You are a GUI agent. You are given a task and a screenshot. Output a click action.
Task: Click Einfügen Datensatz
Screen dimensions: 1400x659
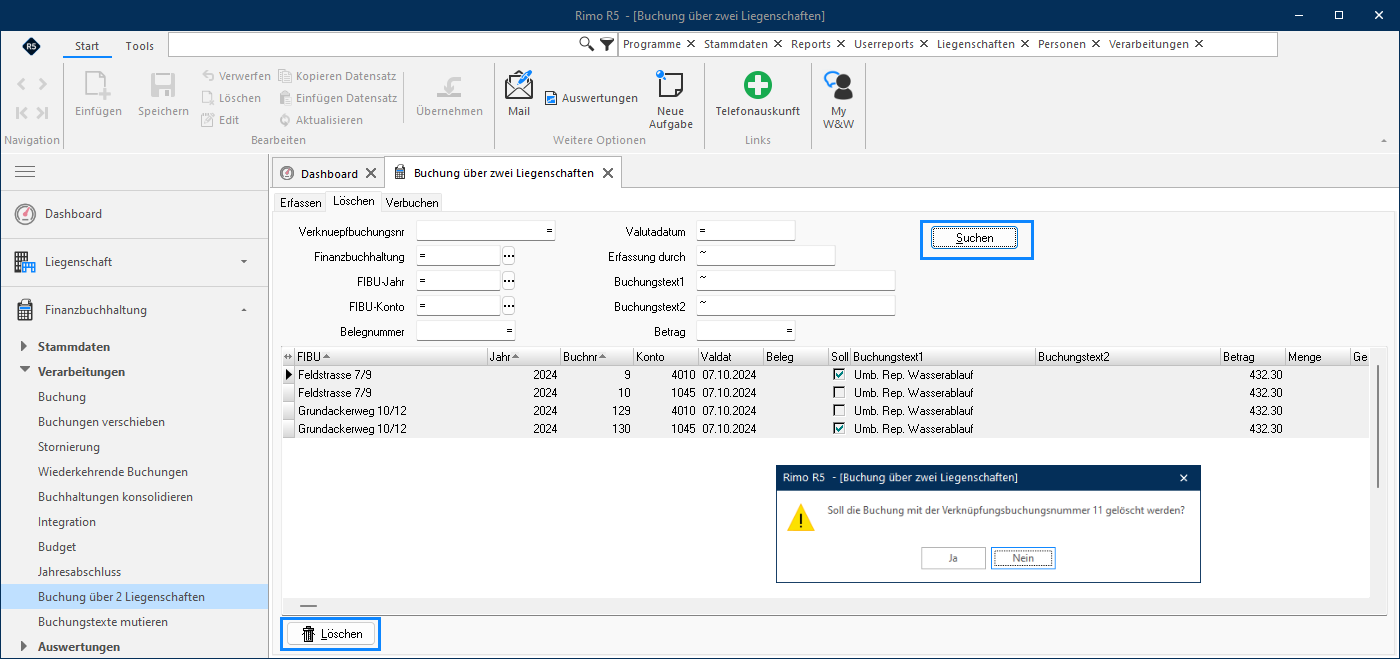(x=338, y=98)
